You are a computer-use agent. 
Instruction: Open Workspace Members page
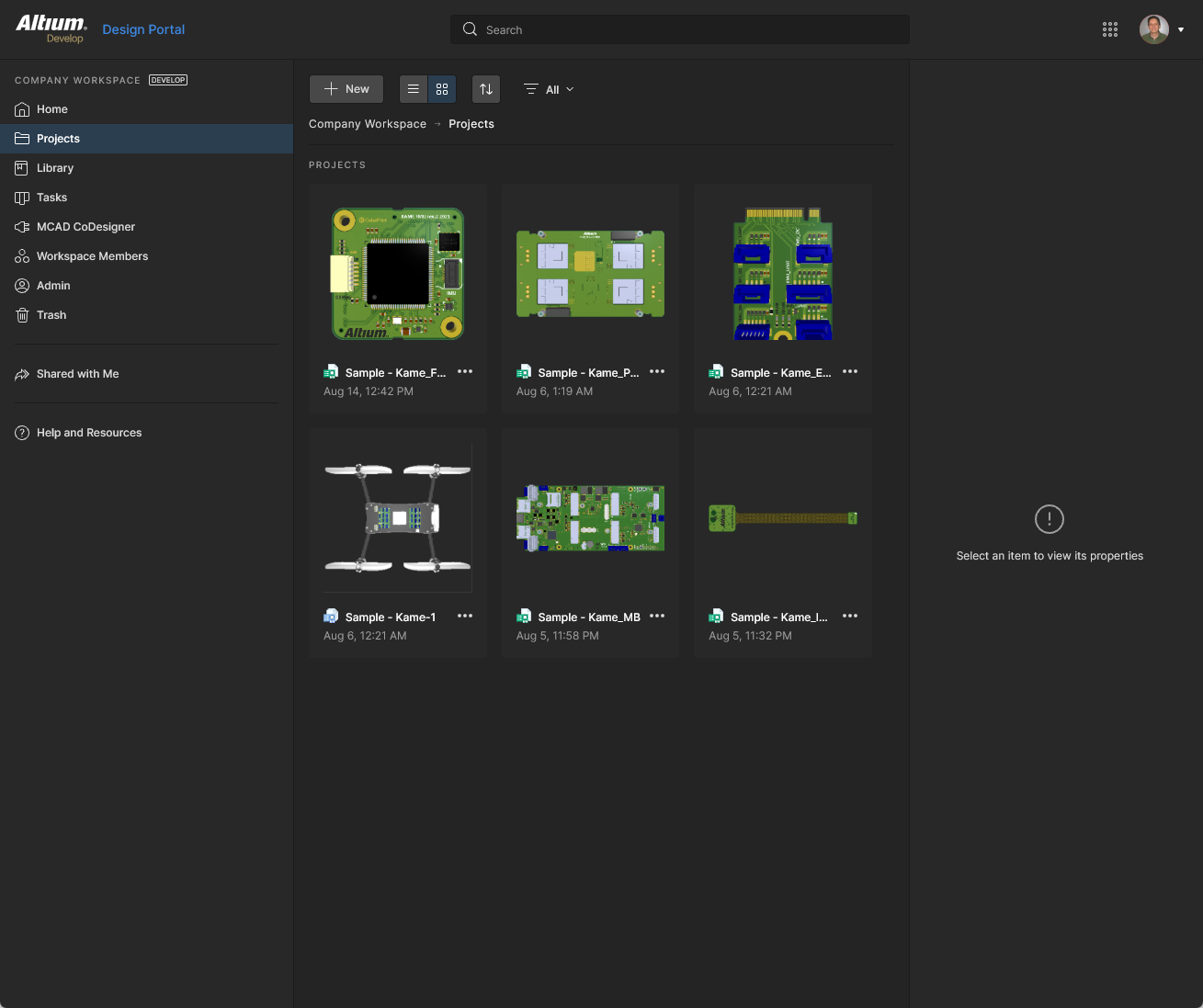click(x=92, y=256)
